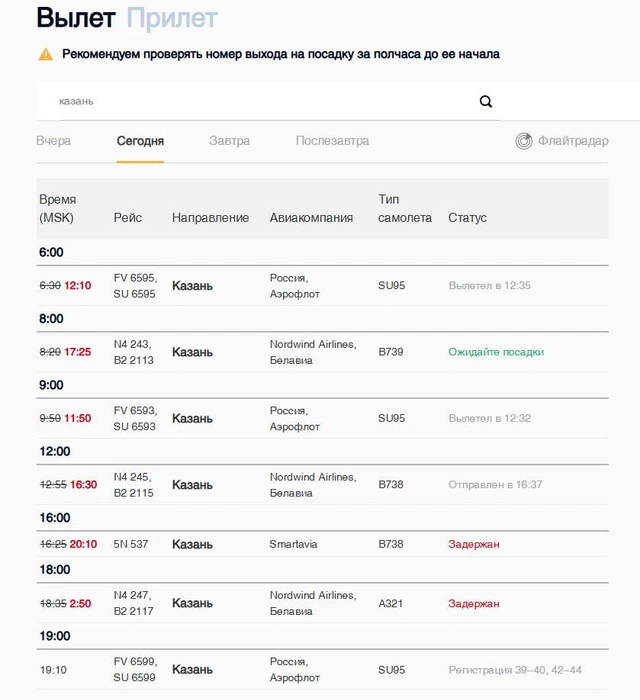Click the Направление column header
The width and height of the screenshot is (640, 700).
(x=211, y=217)
